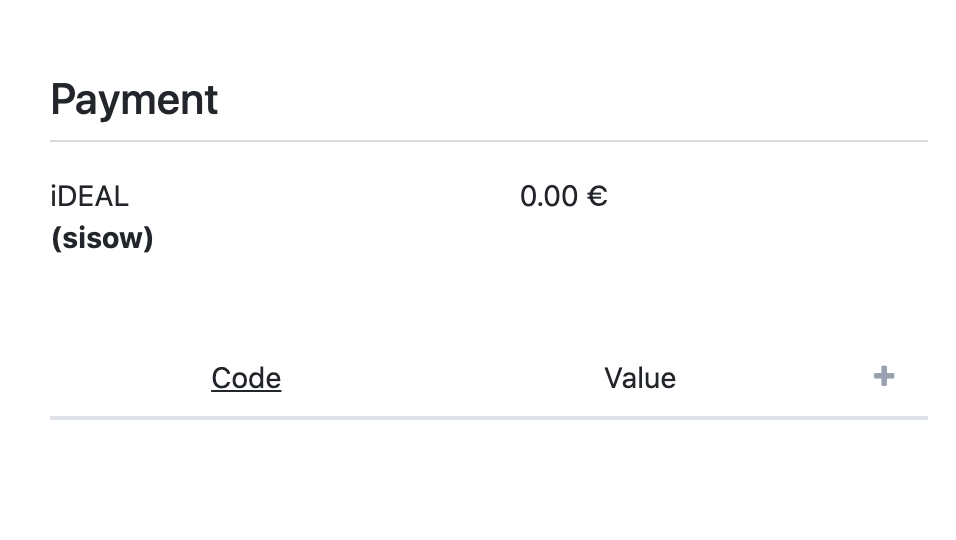Select the amount next to iDEAL
956x540 pixels.
click(563, 197)
